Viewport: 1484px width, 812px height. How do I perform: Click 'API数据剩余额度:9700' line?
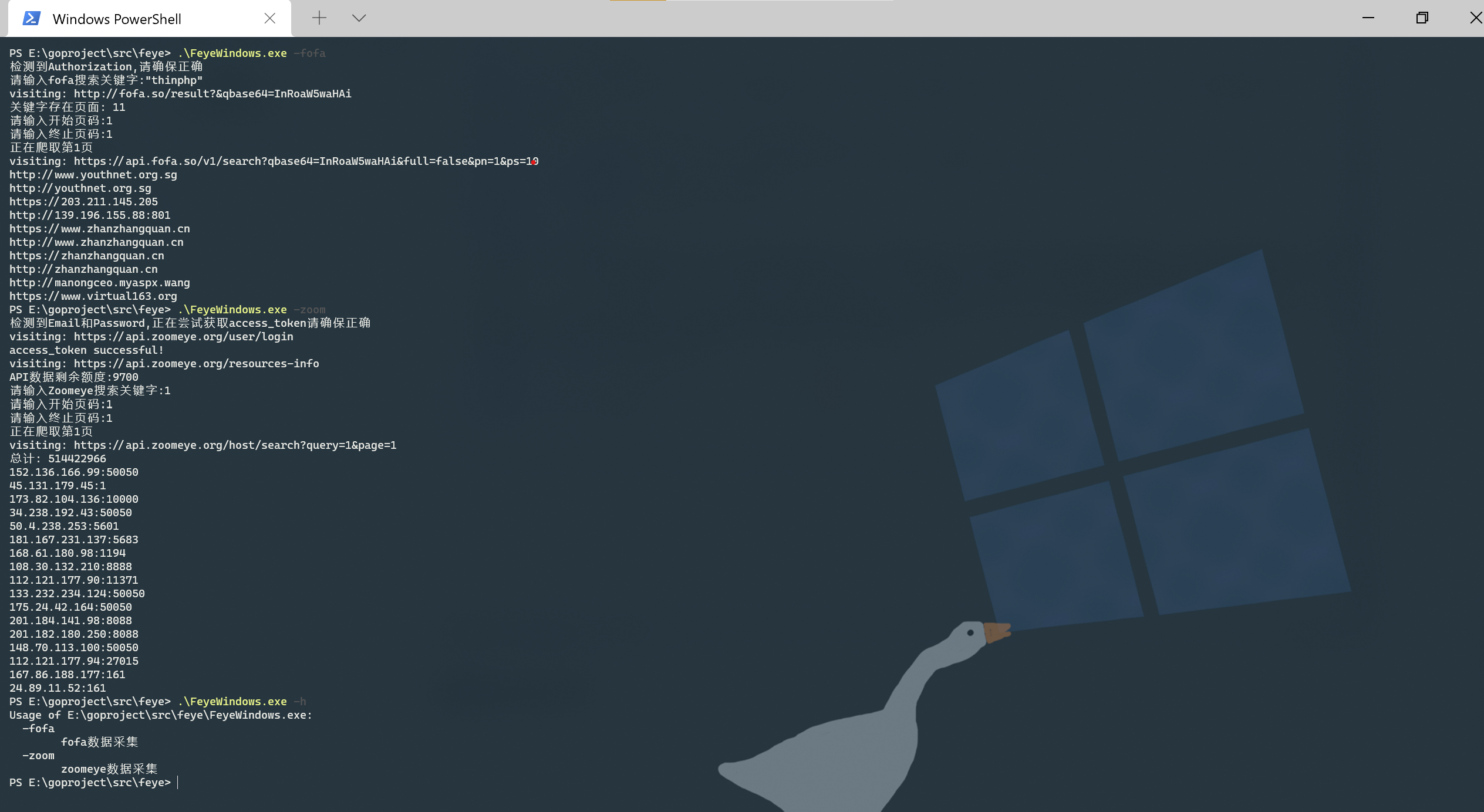click(x=74, y=377)
